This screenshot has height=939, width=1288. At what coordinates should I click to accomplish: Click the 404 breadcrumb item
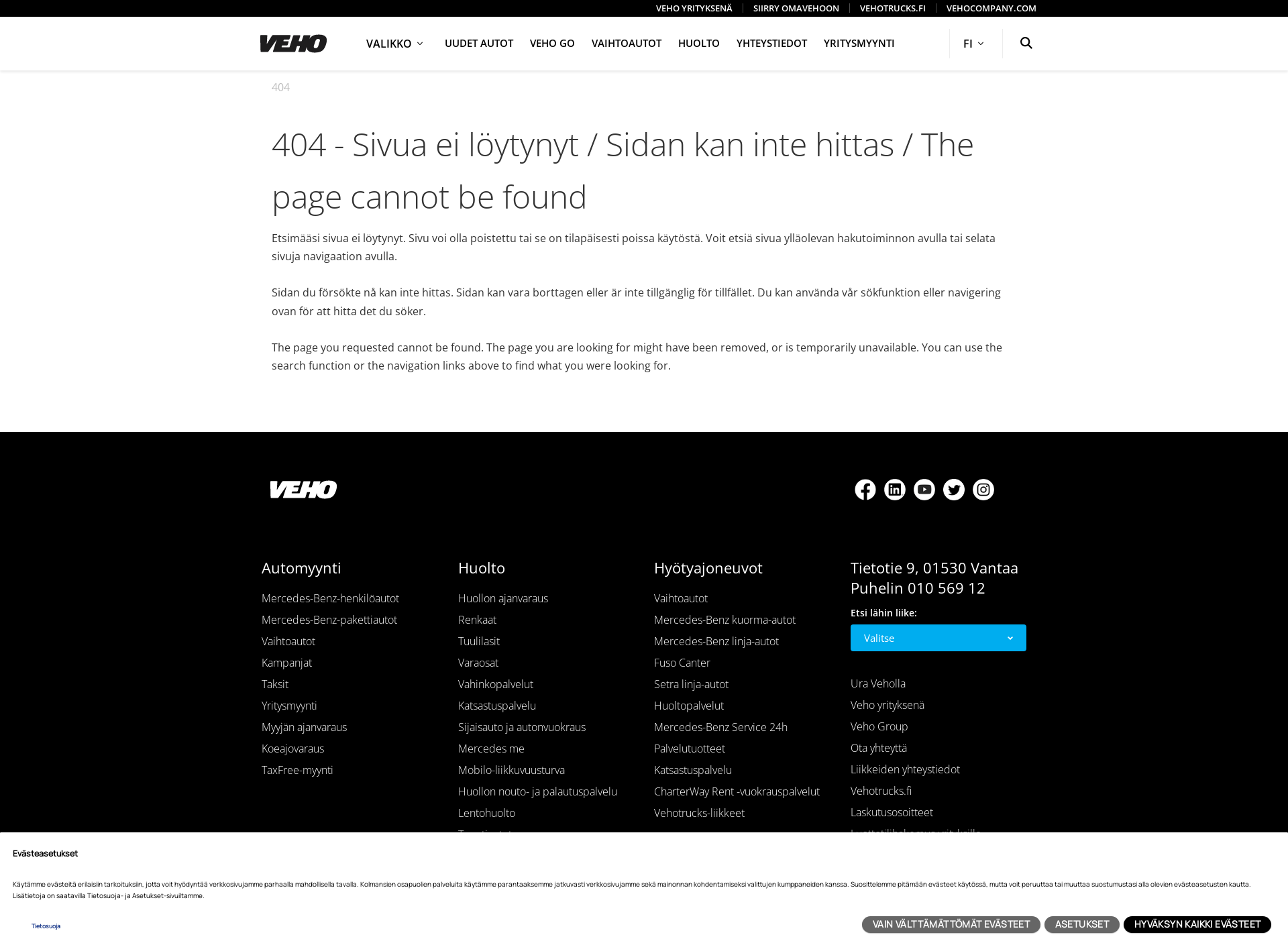pos(280,87)
